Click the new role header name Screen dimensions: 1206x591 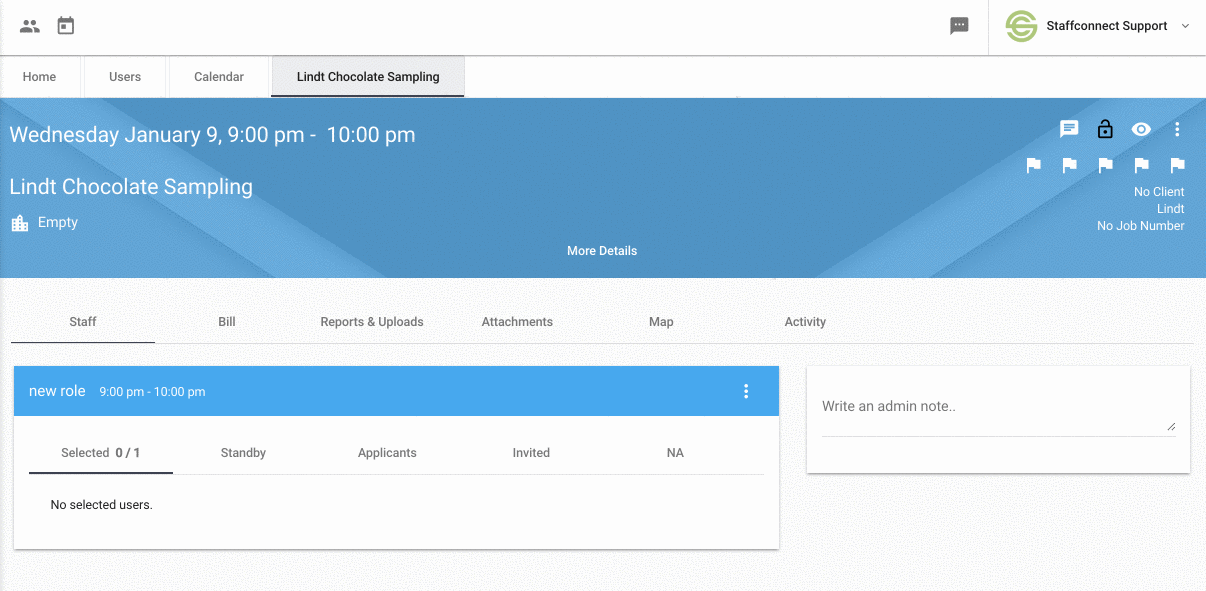coord(57,391)
